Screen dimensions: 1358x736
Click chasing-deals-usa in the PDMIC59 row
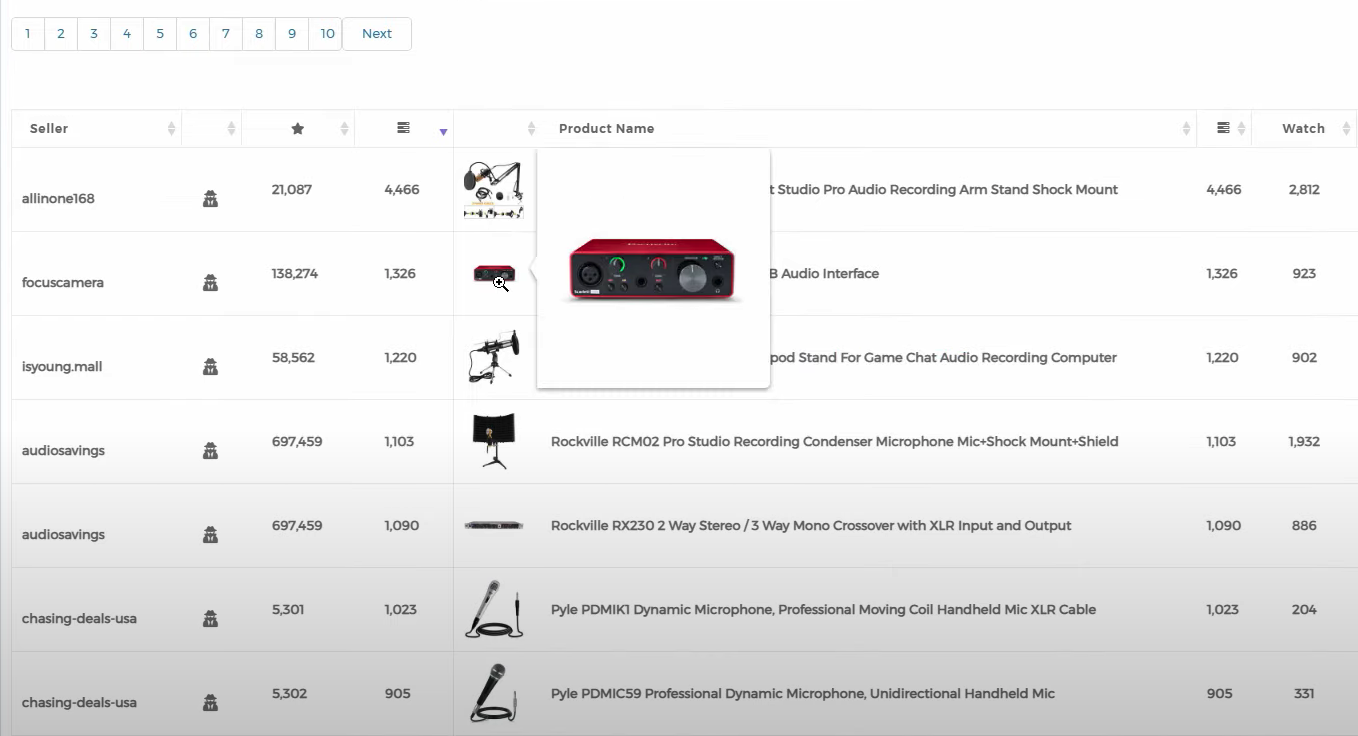(x=79, y=703)
